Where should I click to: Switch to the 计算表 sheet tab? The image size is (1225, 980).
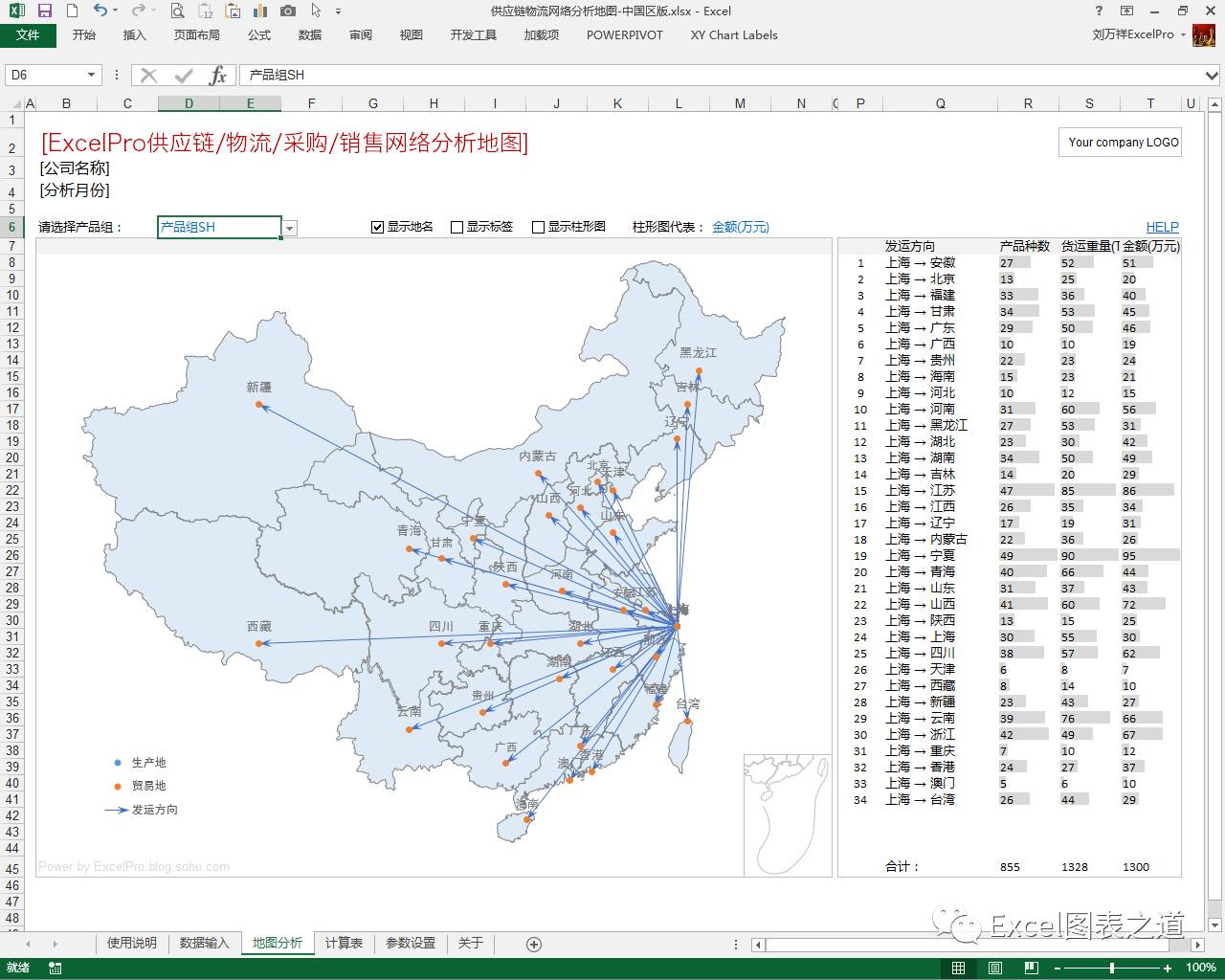[x=345, y=943]
